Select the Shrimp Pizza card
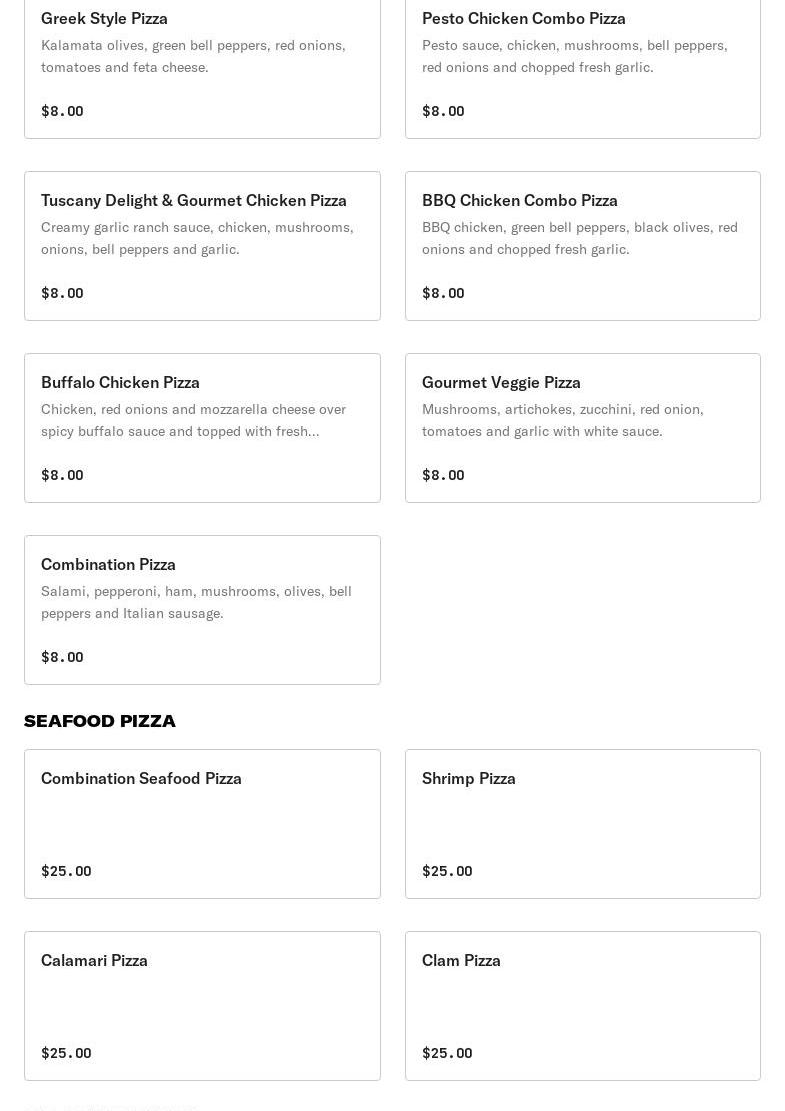The image size is (785, 1111). [582, 824]
